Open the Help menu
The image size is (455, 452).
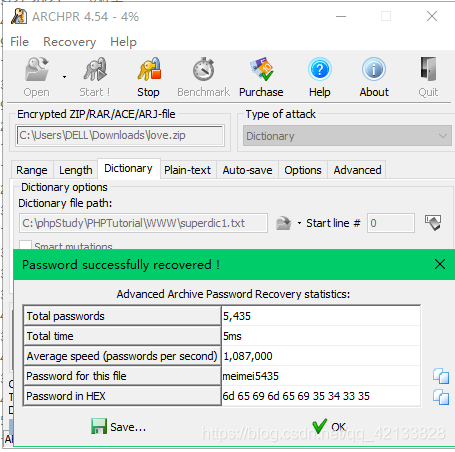(x=124, y=42)
